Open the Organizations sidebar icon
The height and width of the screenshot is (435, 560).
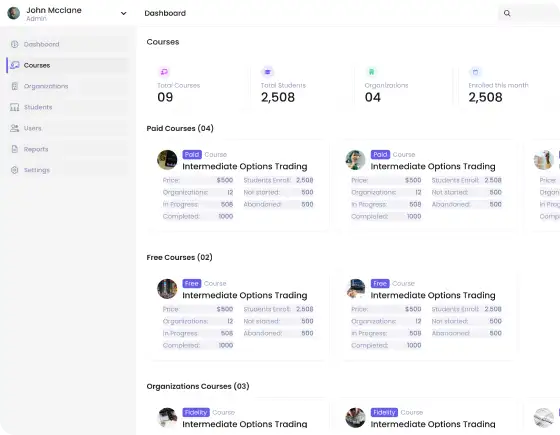pyautogui.click(x=15, y=86)
